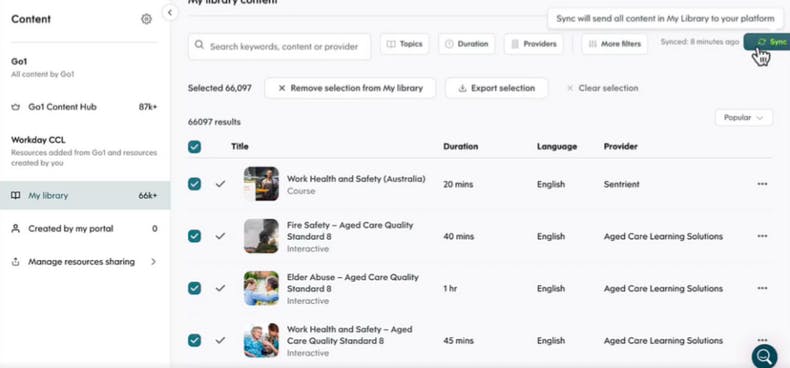Click the green Sync button
This screenshot has width=790, height=368.
767,42
